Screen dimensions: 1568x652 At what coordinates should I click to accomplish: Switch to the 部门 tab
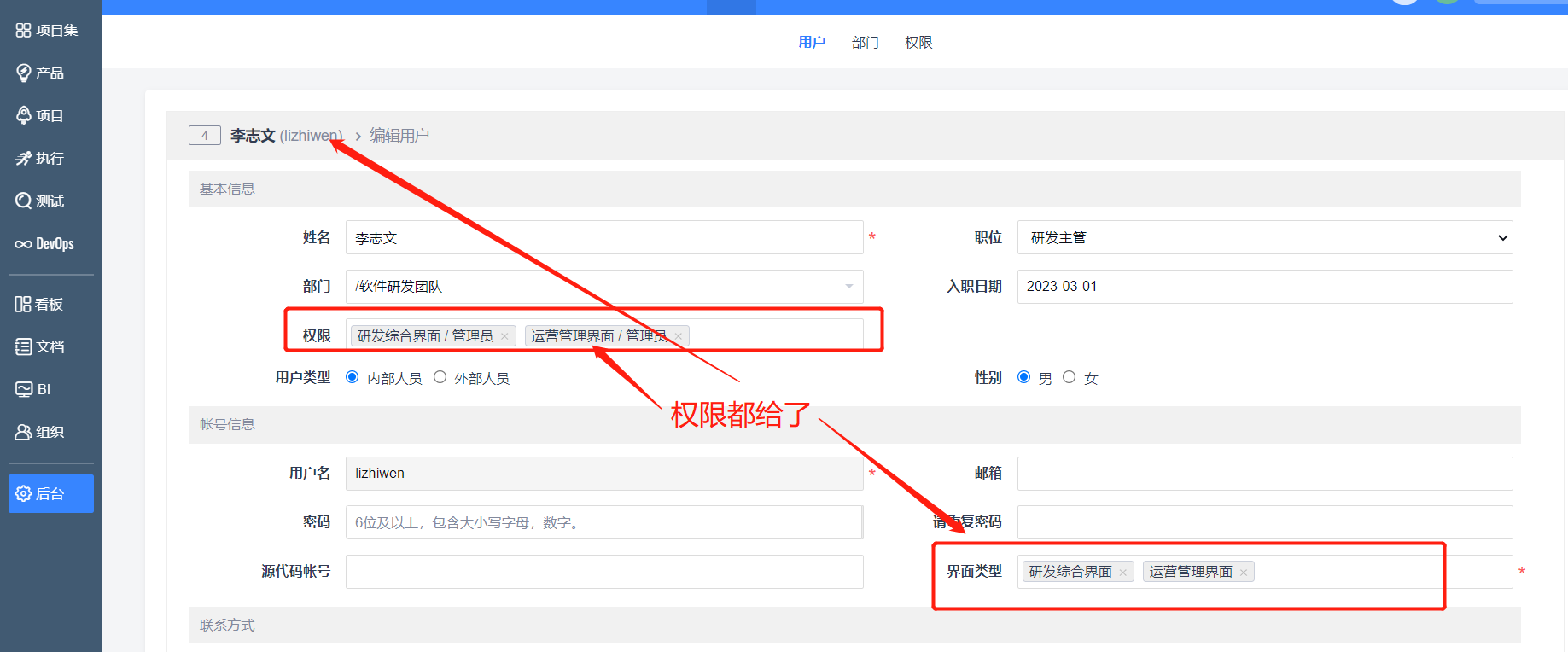click(x=865, y=43)
